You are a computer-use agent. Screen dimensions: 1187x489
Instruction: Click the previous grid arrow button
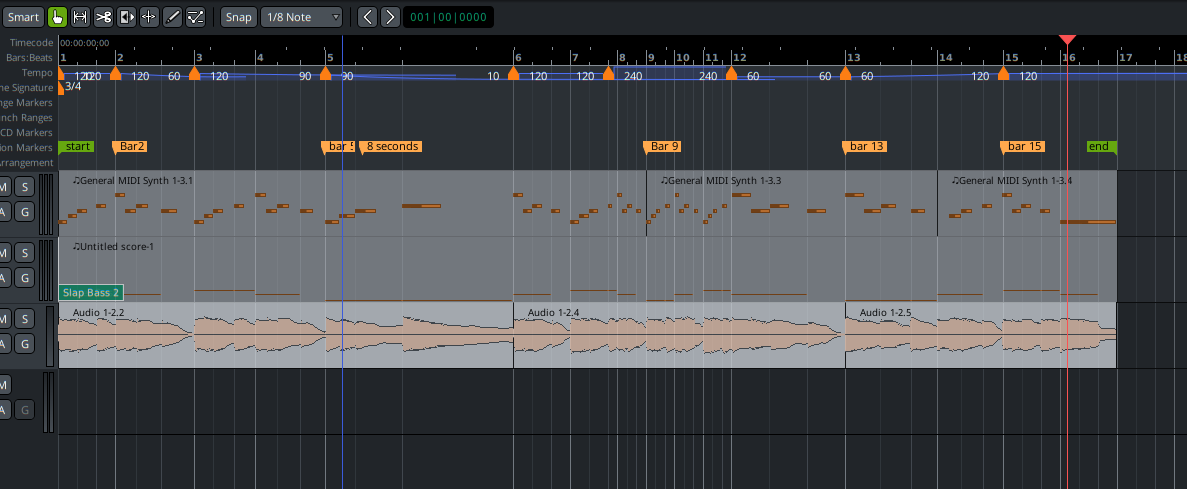coord(367,17)
